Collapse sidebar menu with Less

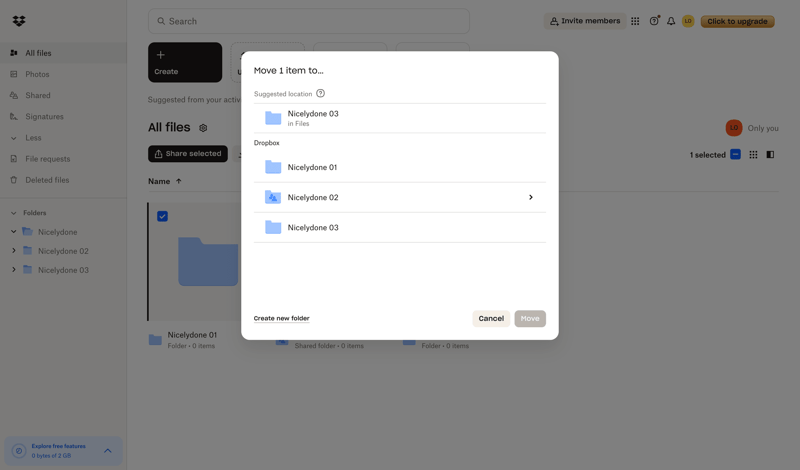click(x=33, y=138)
